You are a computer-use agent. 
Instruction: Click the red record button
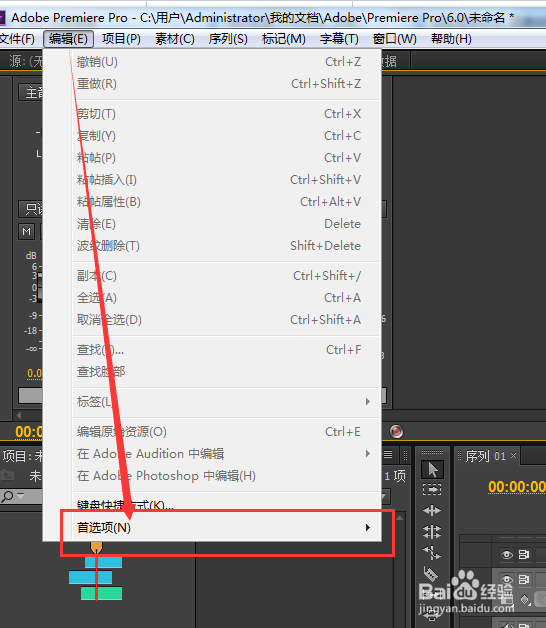tap(396, 431)
